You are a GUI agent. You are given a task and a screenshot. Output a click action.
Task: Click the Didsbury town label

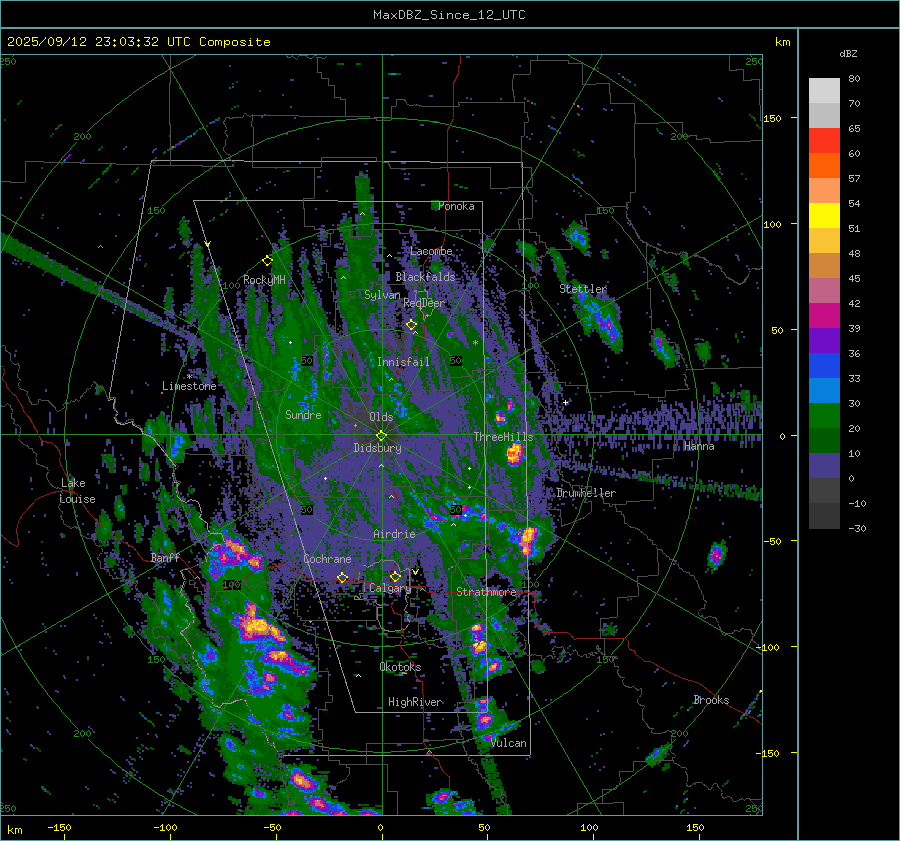[x=378, y=448]
